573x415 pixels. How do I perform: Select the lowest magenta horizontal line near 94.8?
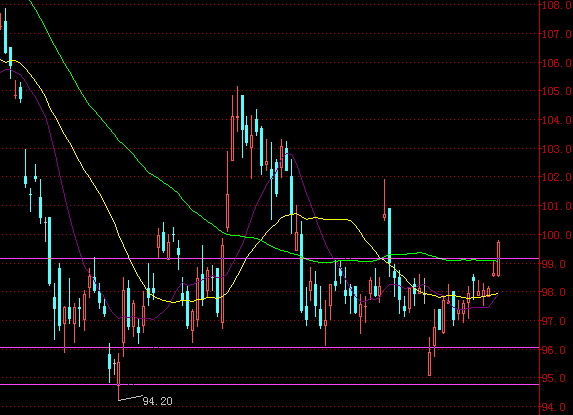pyautogui.click(x=269, y=384)
